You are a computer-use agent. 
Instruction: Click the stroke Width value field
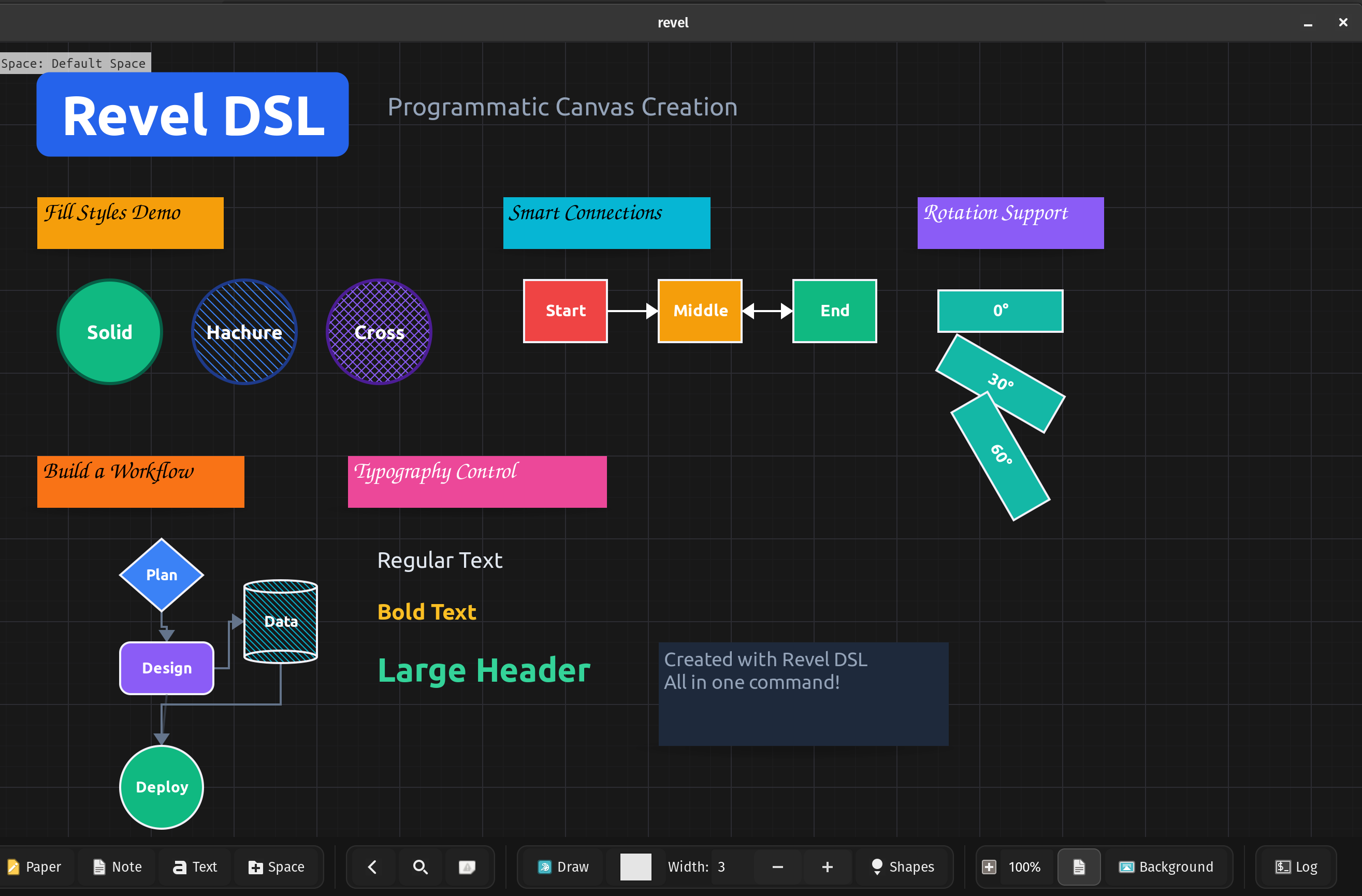[x=722, y=867]
